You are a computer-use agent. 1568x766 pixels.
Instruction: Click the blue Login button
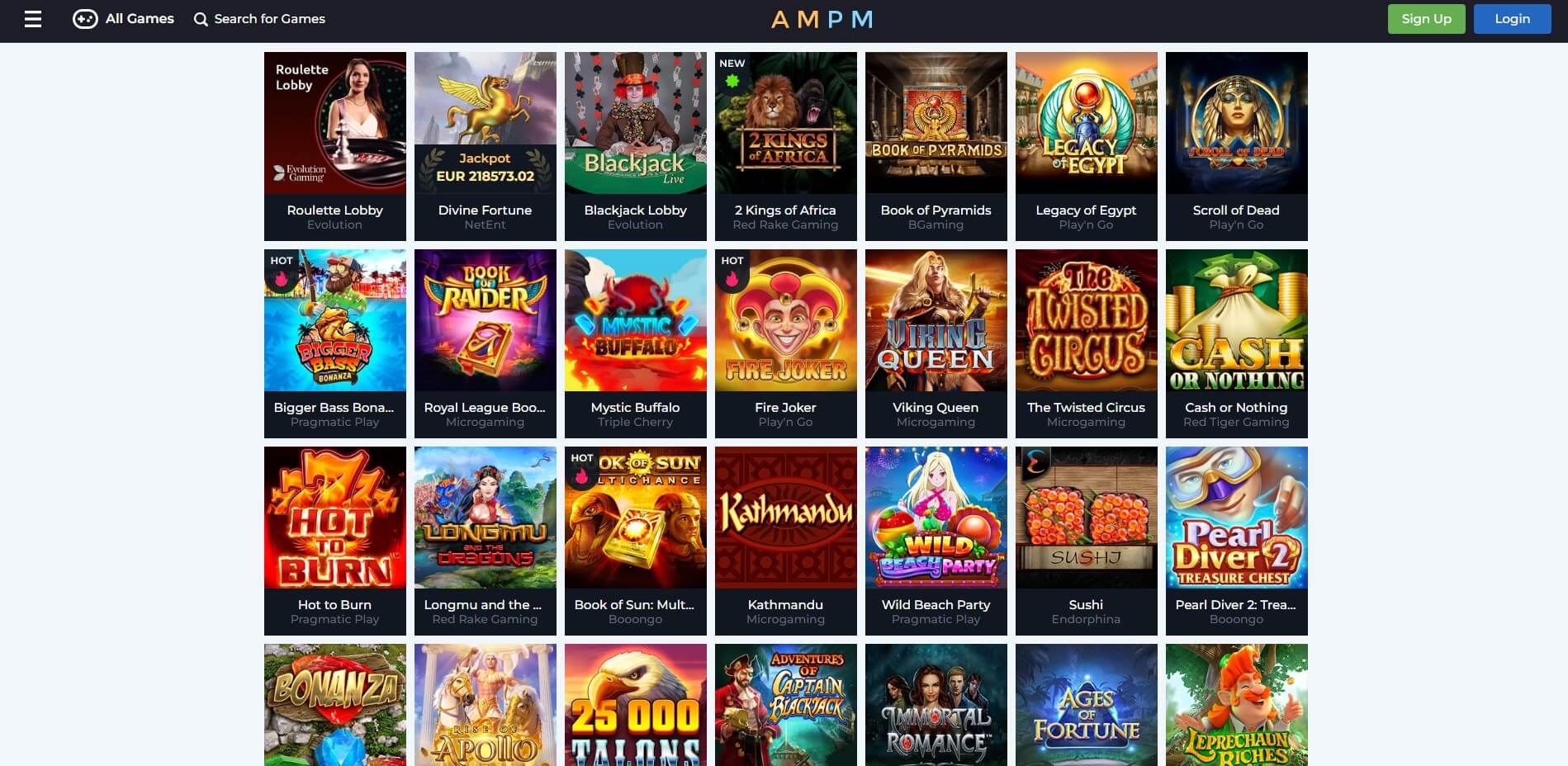(1512, 19)
